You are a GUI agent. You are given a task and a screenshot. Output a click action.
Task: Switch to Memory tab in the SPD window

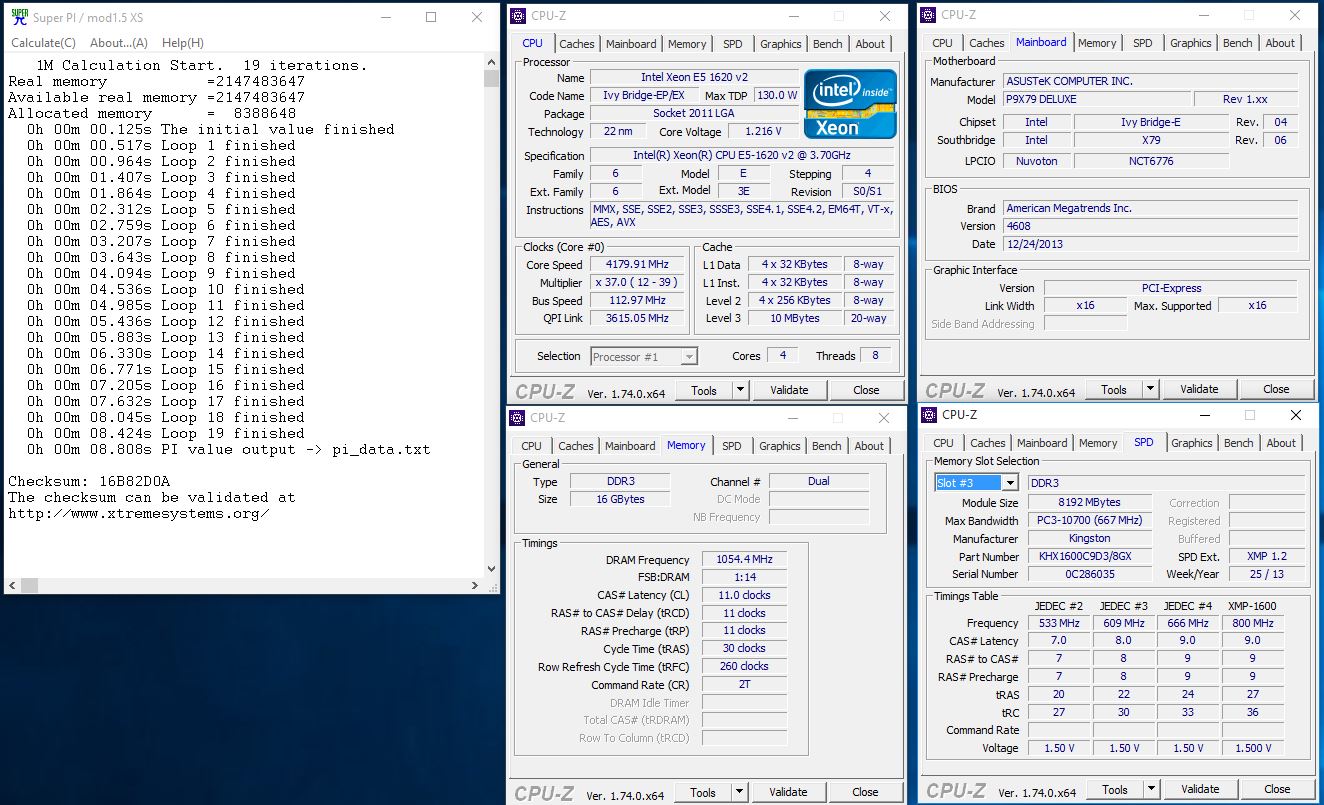click(1098, 443)
